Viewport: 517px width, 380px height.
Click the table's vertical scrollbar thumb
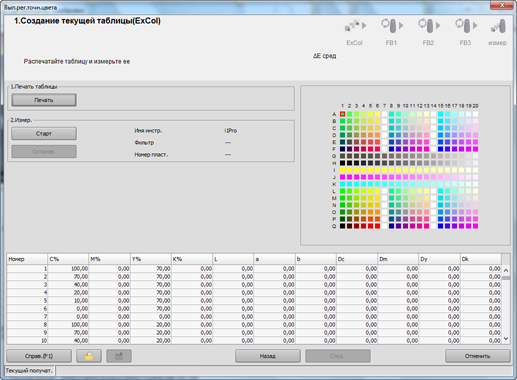(x=506, y=278)
